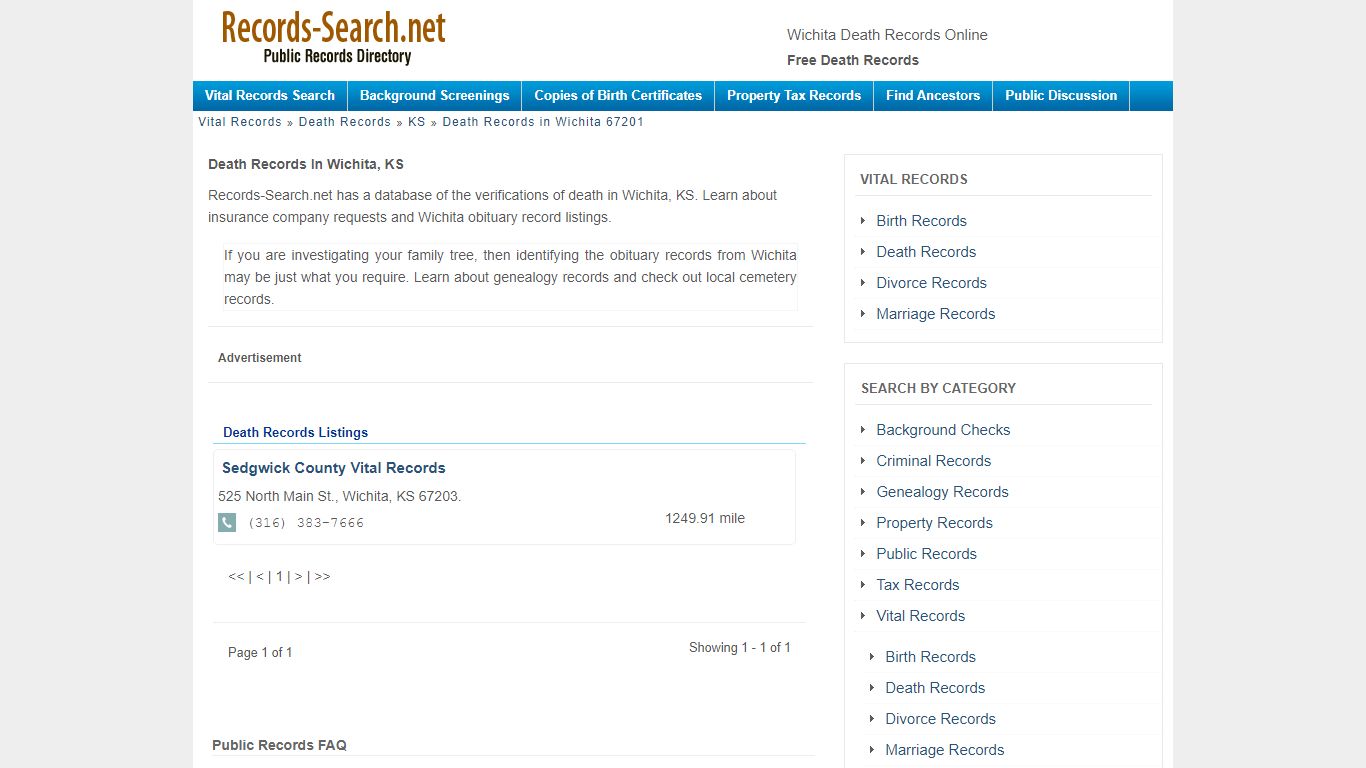Click the Free Death Records header text
This screenshot has height=768, width=1366.
853,60
